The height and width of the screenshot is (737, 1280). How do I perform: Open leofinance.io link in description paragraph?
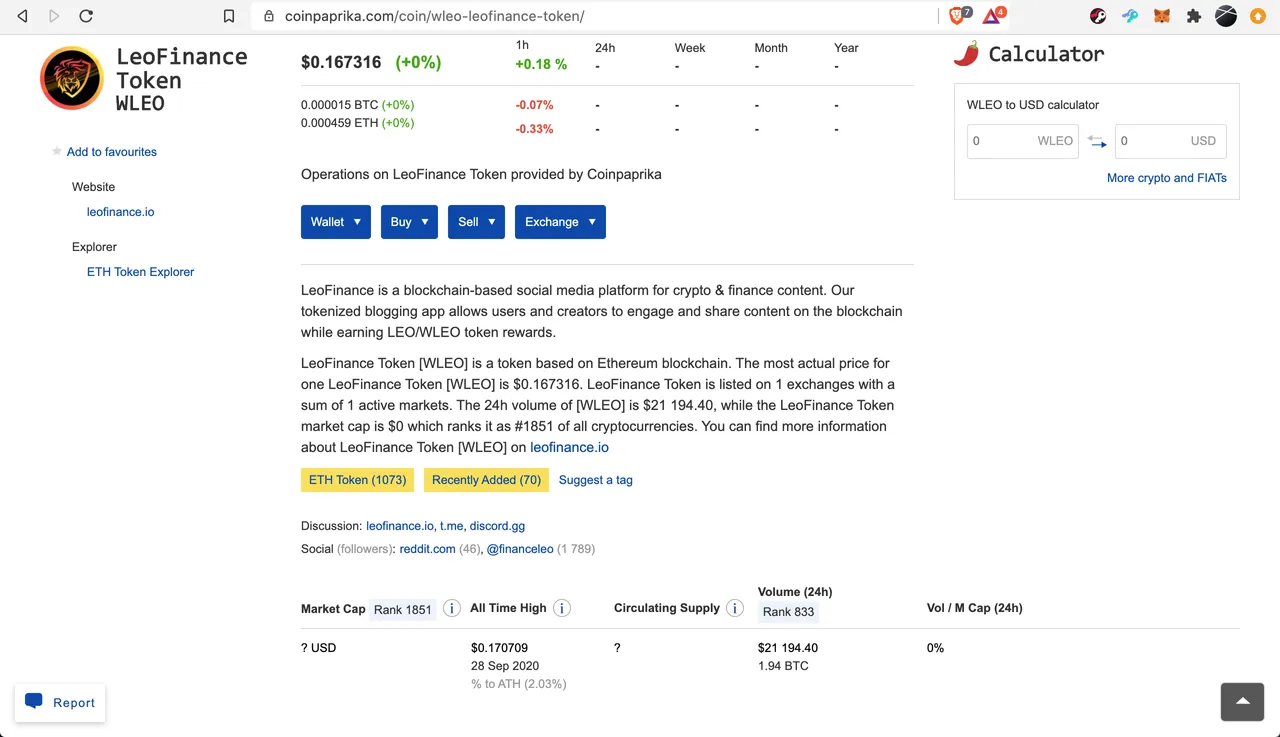tap(569, 447)
